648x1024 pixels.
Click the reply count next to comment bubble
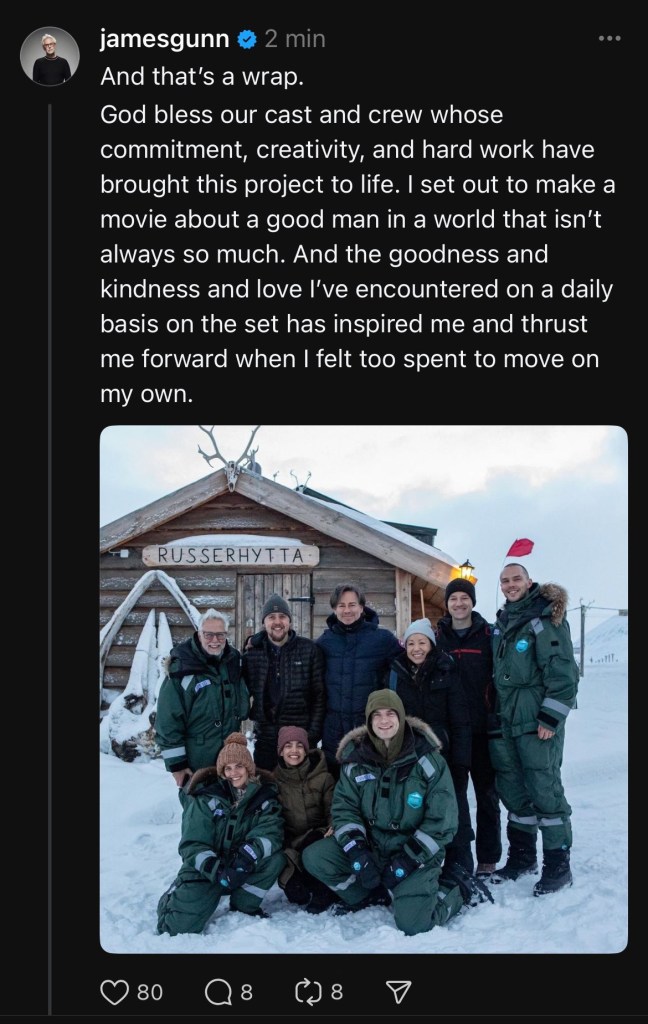[x=246, y=992]
